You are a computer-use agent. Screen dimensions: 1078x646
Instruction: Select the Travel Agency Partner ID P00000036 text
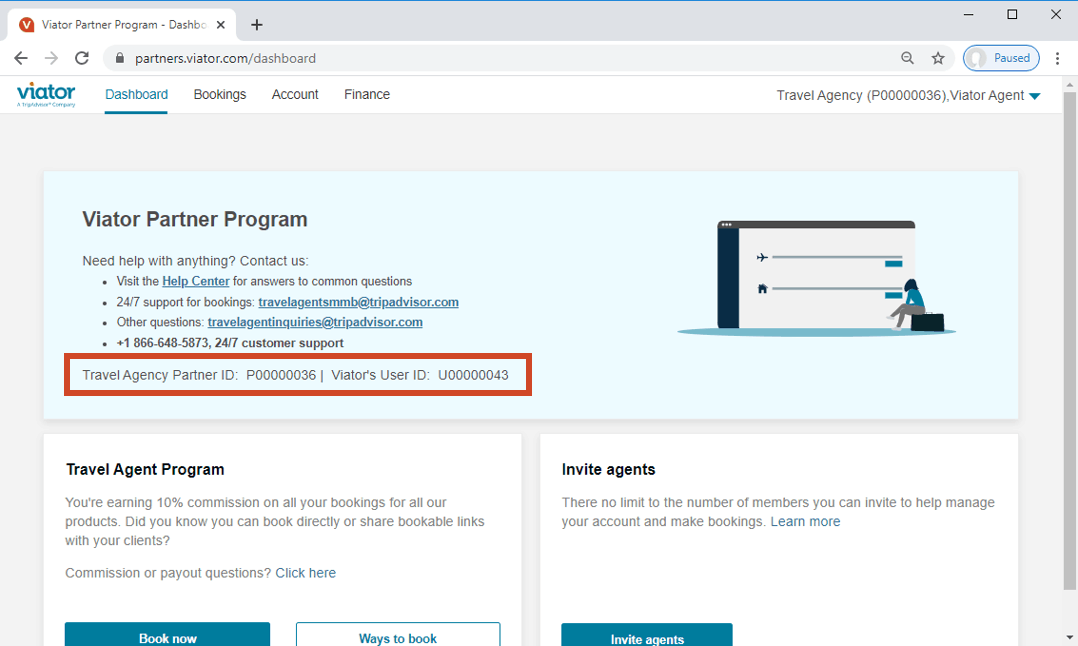199,375
